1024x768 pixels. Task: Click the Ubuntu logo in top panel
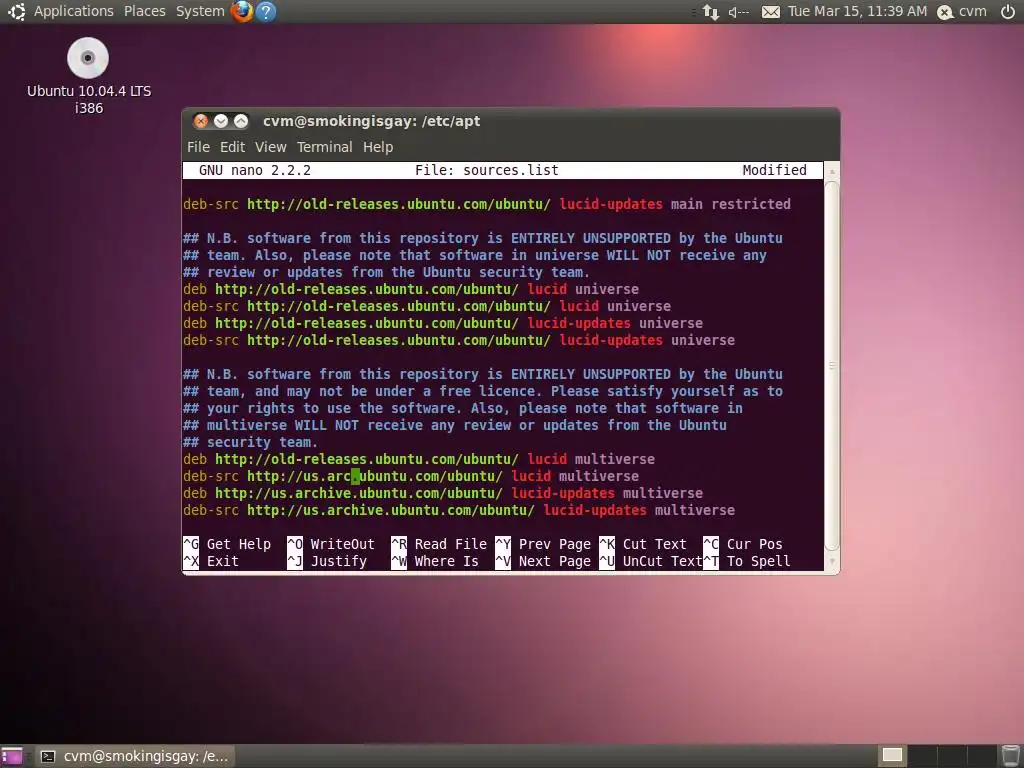click(16, 11)
